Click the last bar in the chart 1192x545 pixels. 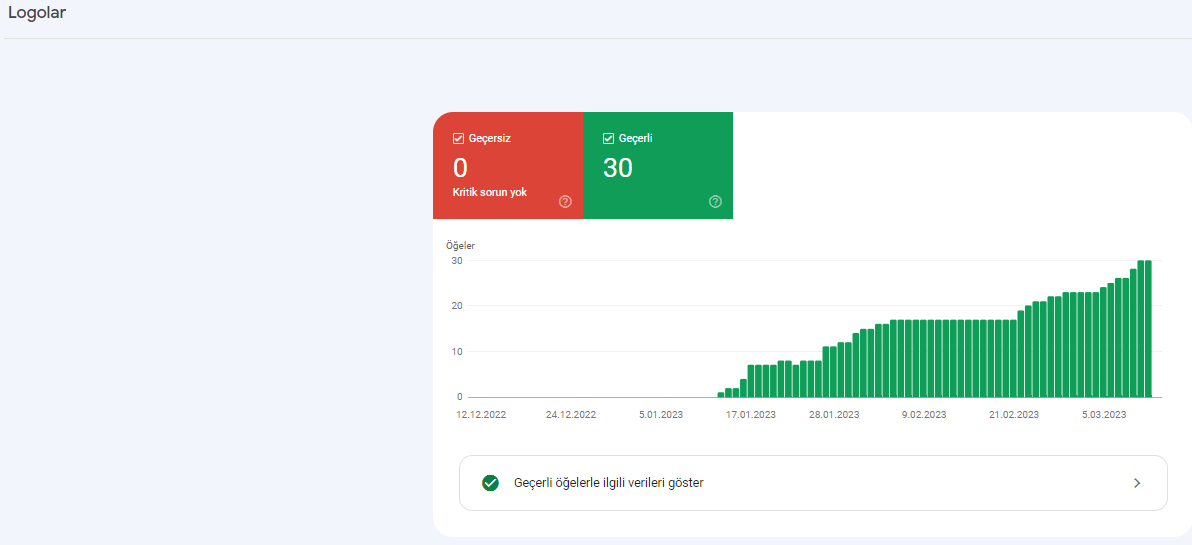coord(1148,328)
